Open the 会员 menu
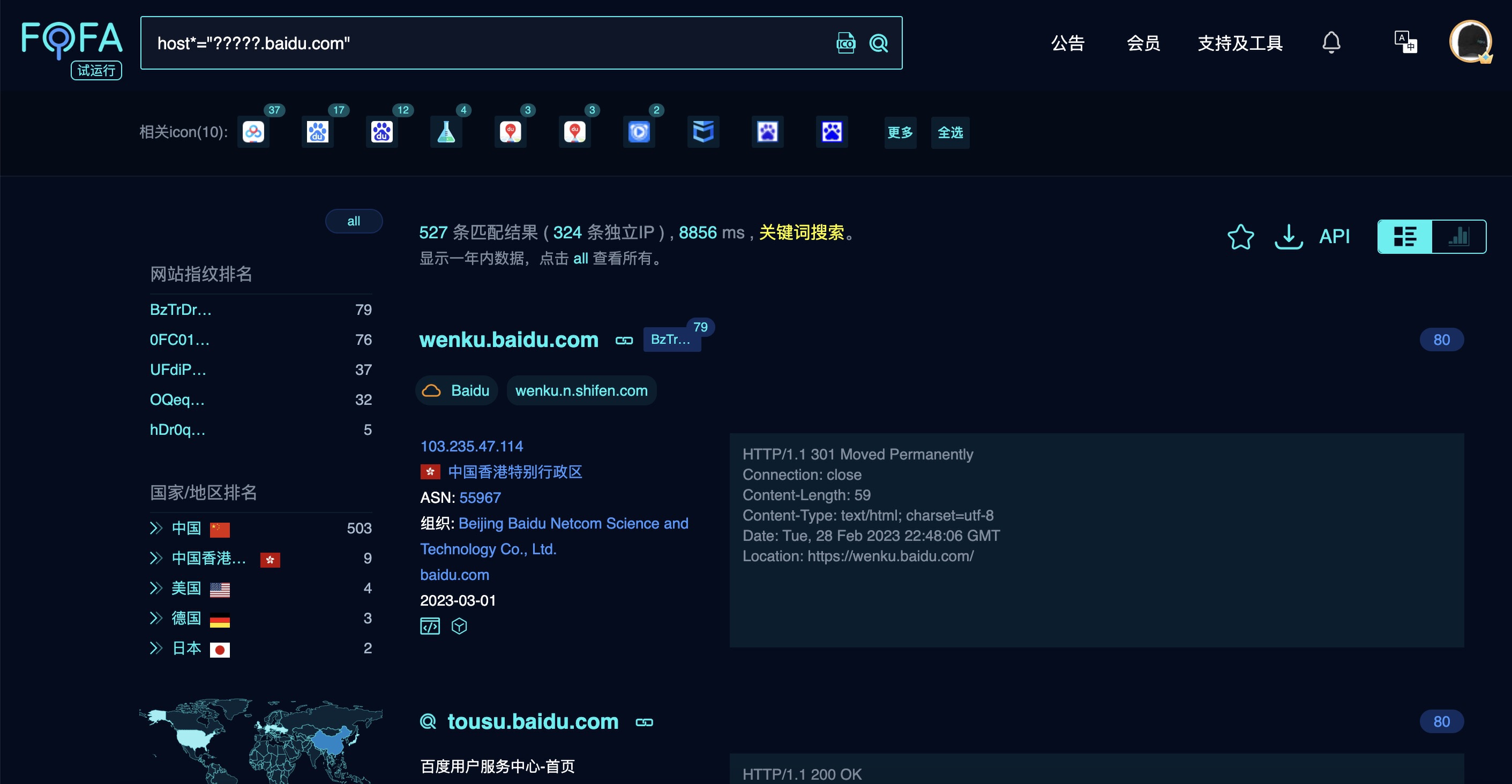 coord(1143,43)
